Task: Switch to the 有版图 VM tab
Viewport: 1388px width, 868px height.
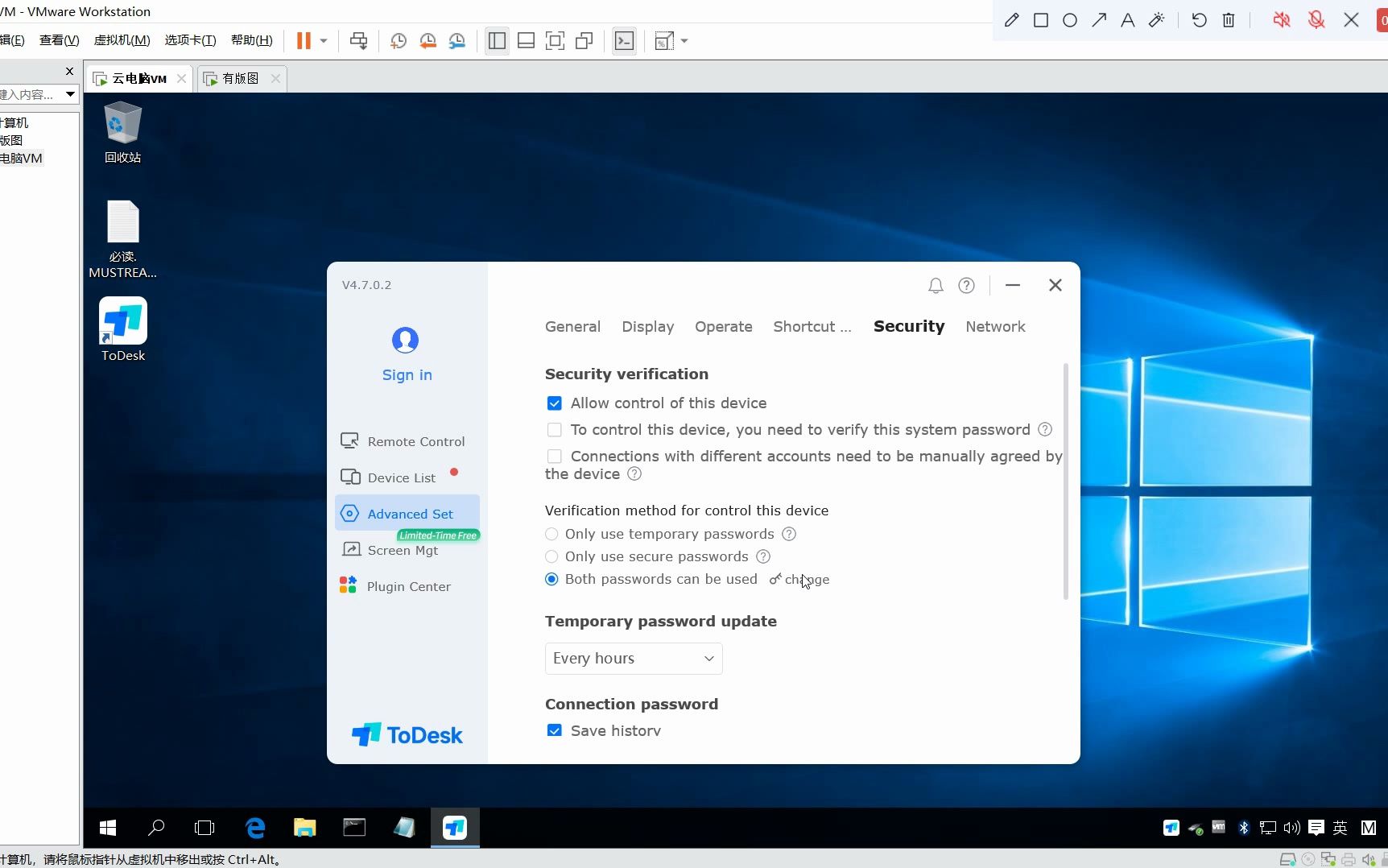Action: 240,78
